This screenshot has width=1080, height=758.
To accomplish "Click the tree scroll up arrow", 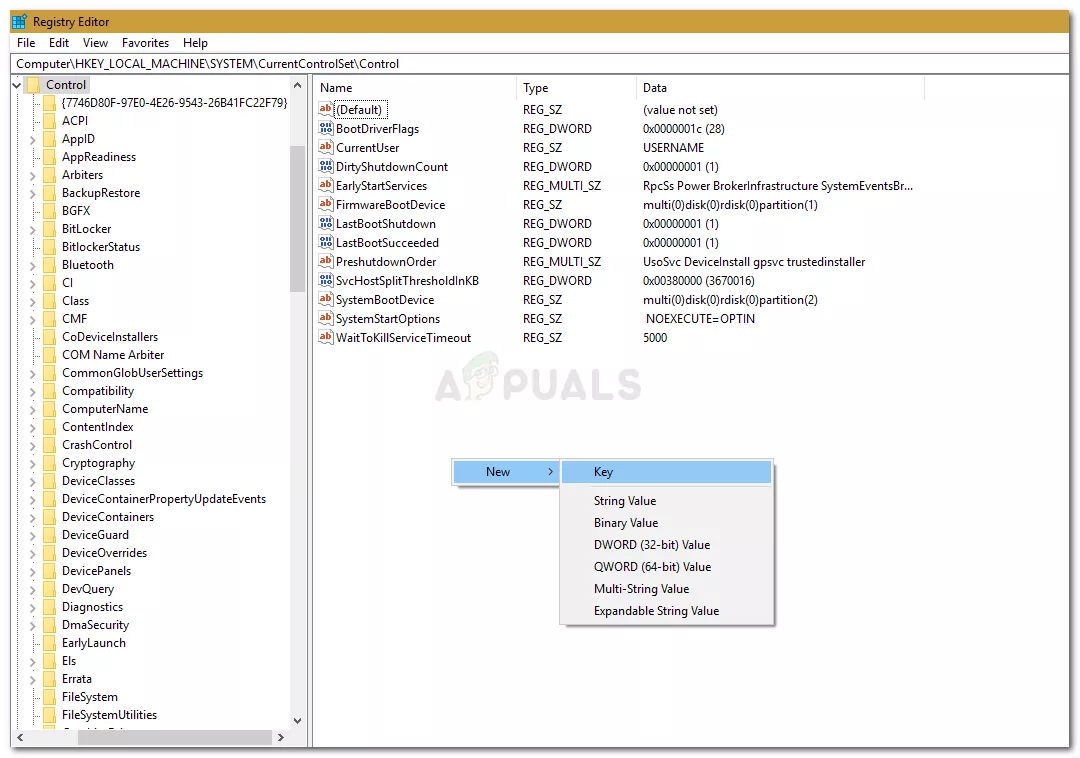I will [x=298, y=85].
